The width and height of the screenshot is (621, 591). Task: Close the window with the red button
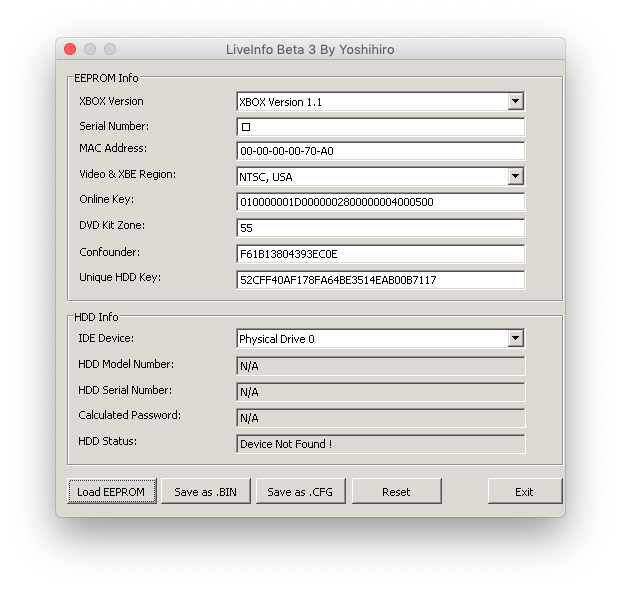coord(70,49)
